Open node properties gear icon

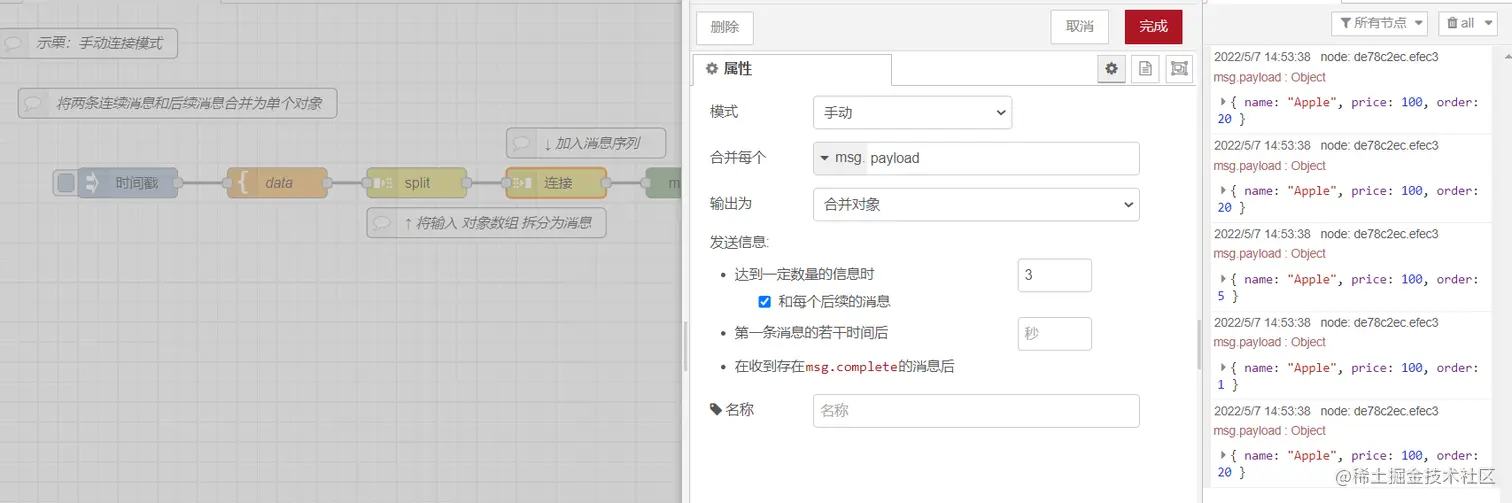click(x=1110, y=69)
